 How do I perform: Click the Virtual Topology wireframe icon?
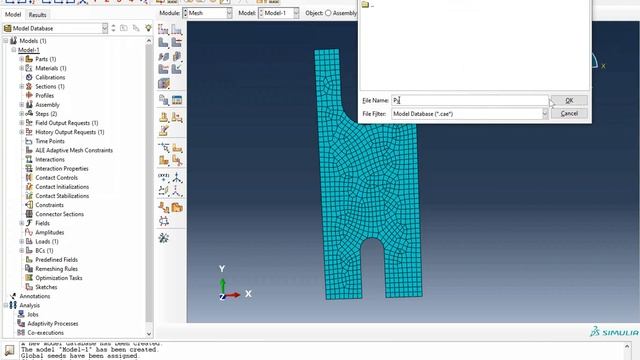(x=164, y=221)
